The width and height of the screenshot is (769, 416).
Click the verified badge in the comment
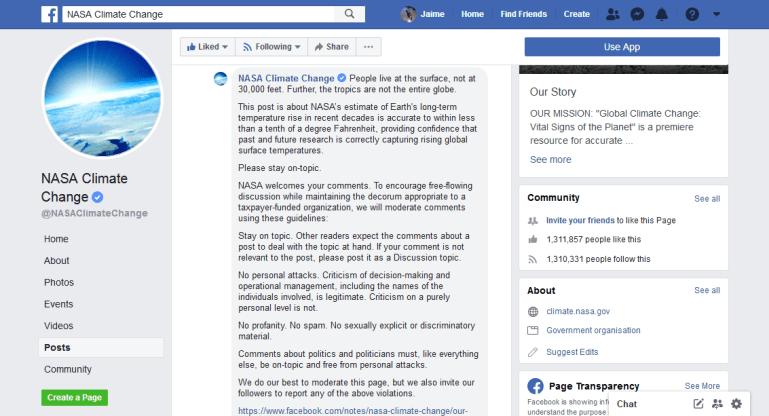[342, 78]
